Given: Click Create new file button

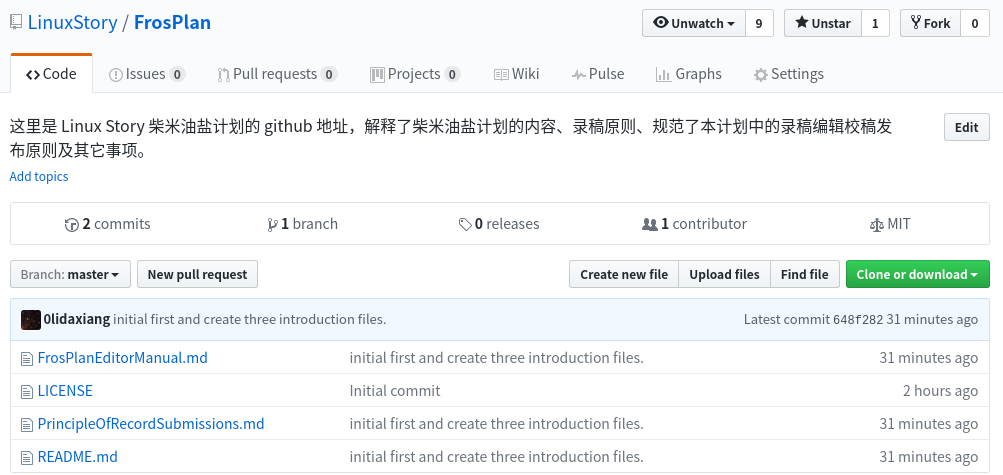Looking at the screenshot, I should click(x=624, y=274).
